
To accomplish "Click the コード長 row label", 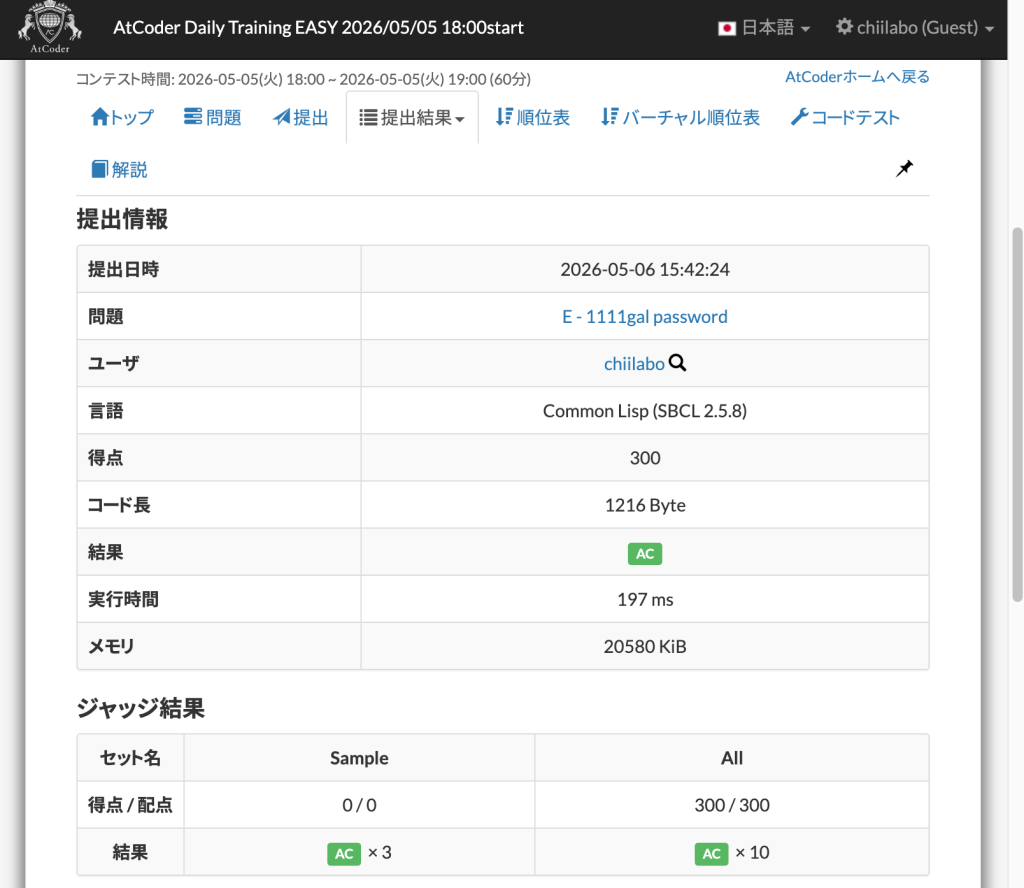I will coord(119,505).
